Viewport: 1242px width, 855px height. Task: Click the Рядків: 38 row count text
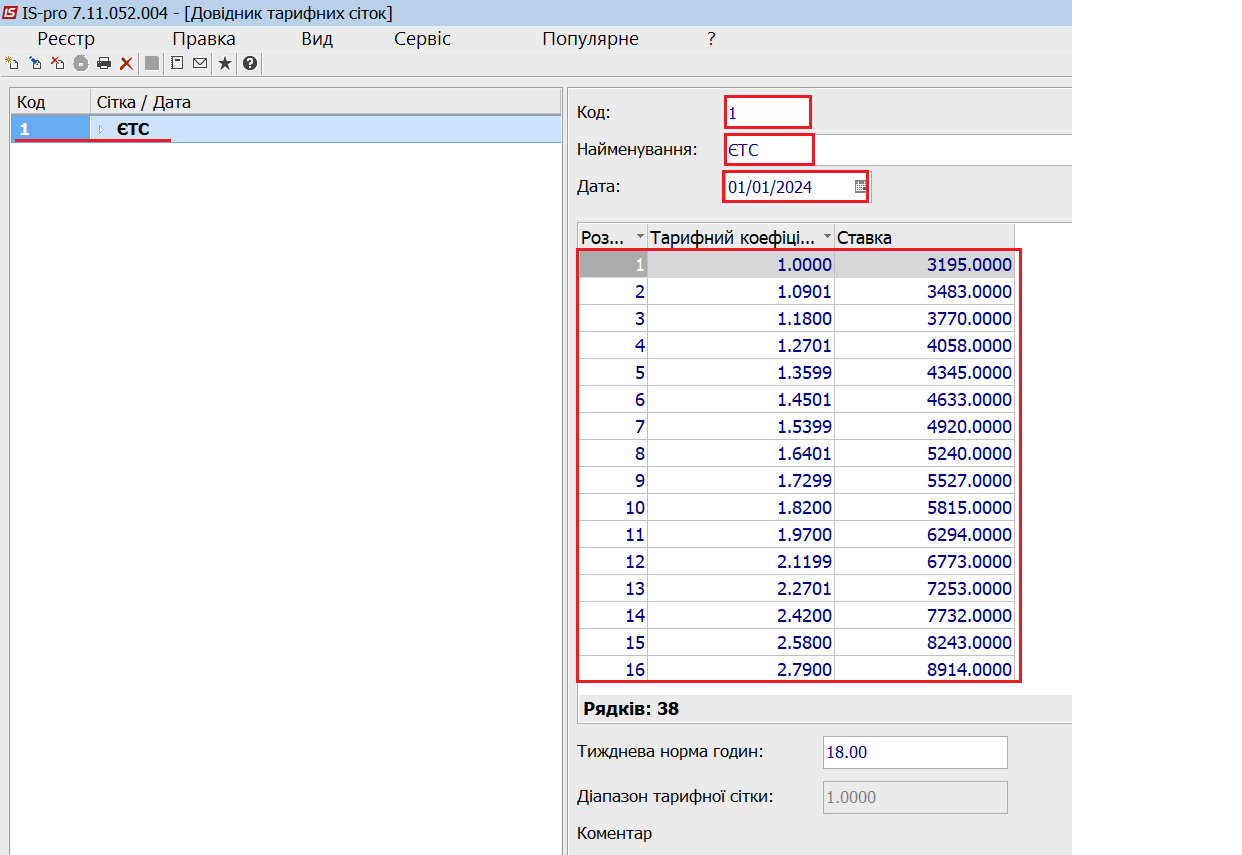click(x=631, y=709)
